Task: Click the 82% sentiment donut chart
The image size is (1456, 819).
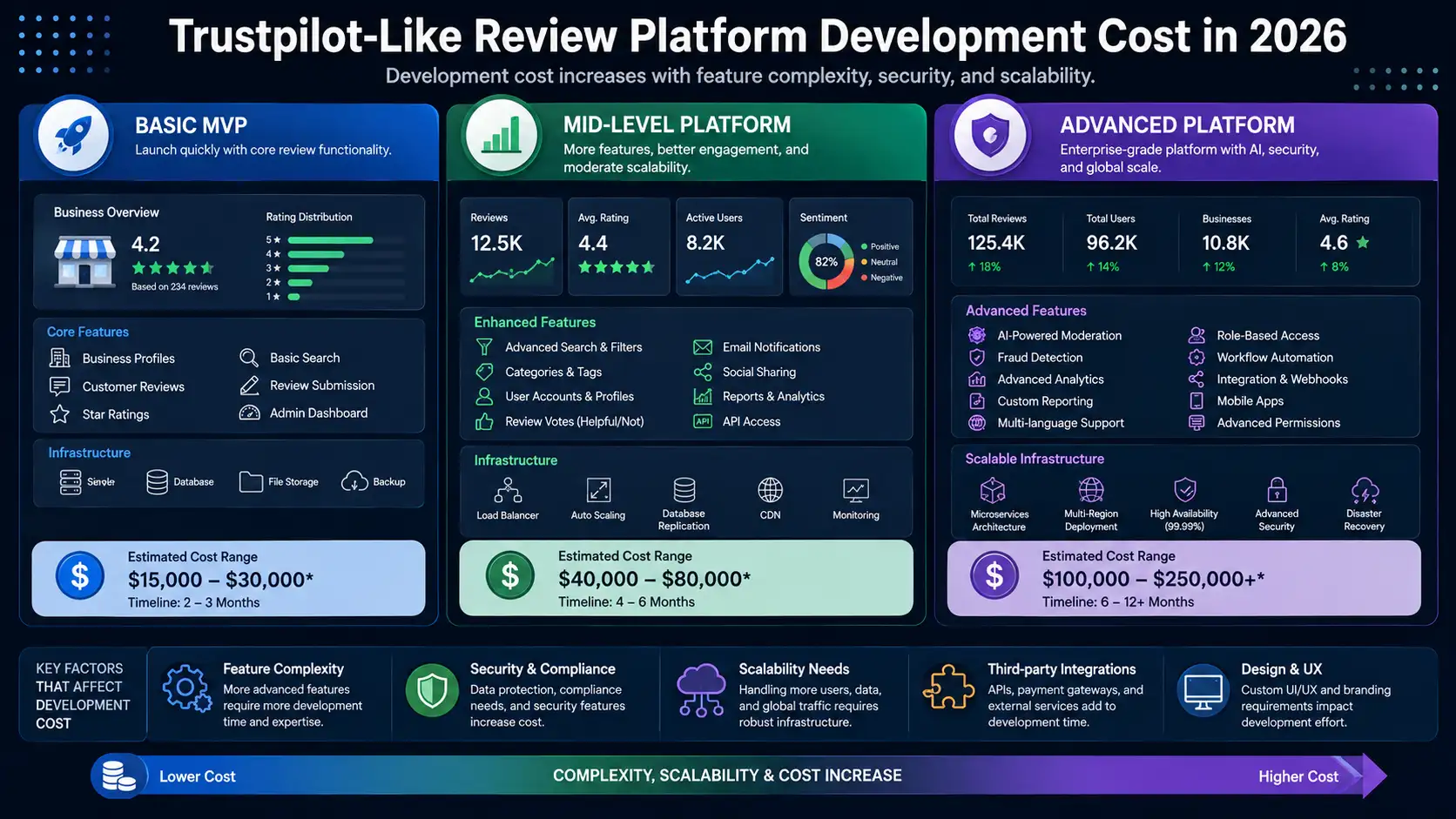Action: click(x=826, y=261)
